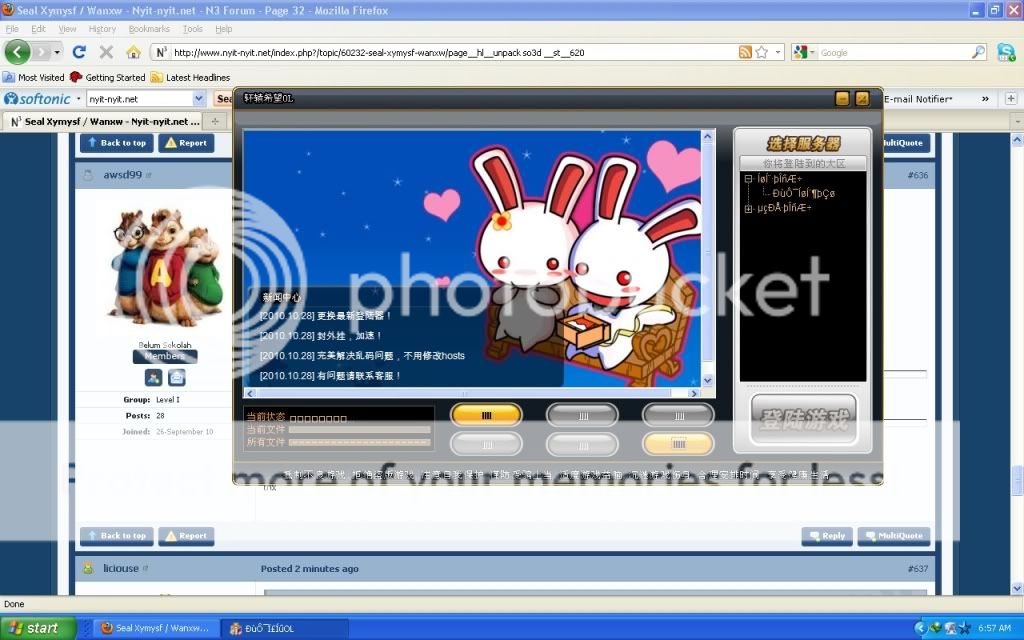Viewport: 1024px width, 640px height.
Task: Click the news item mentioning hosts
Action: (362, 356)
